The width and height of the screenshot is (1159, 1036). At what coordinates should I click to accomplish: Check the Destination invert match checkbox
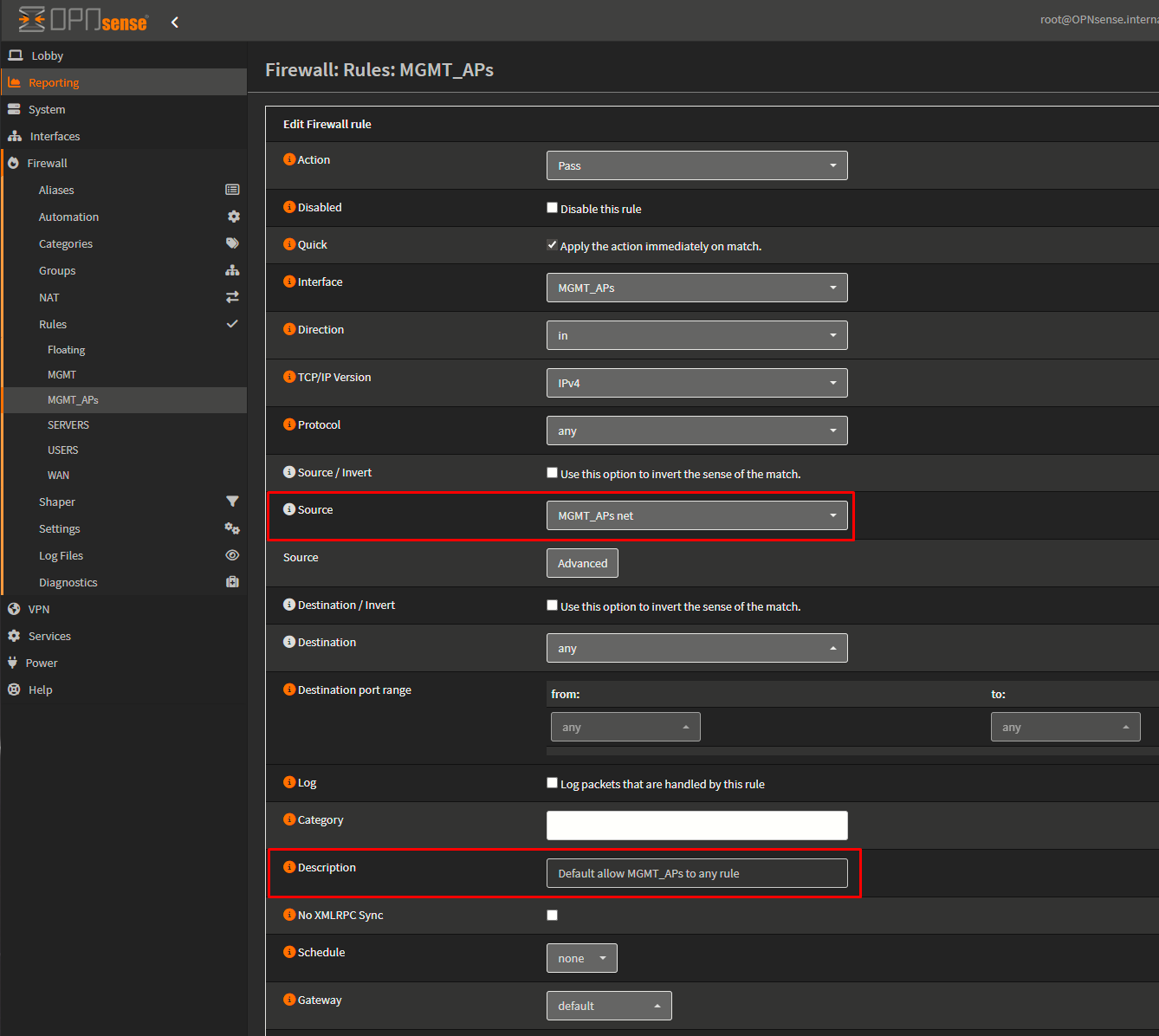[x=552, y=605]
